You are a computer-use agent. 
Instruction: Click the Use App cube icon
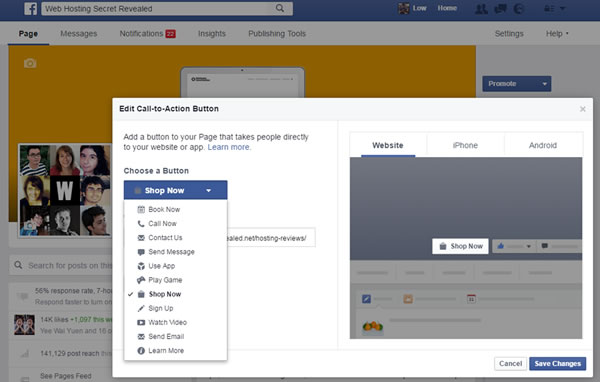(x=141, y=266)
